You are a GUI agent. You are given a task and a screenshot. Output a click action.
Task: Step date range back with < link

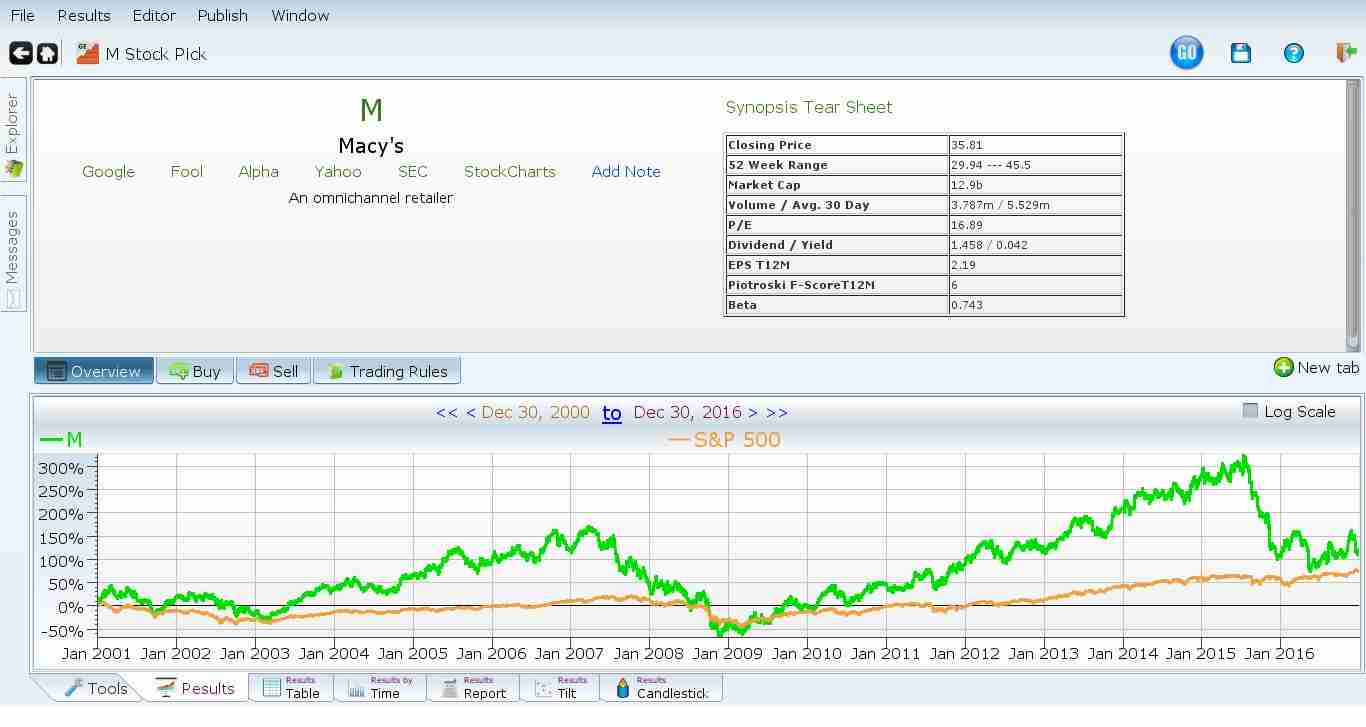(x=470, y=412)
